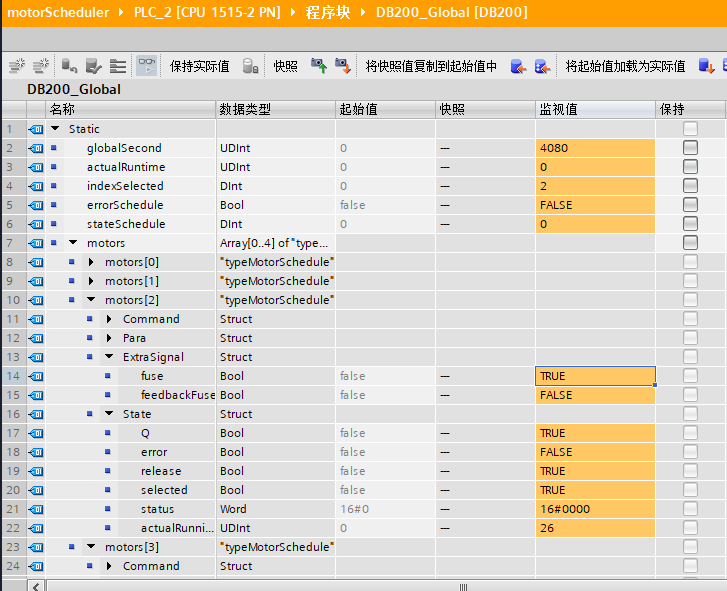The image size is (727, 591).
Task: Collapse the Static section
Action: 55,128
